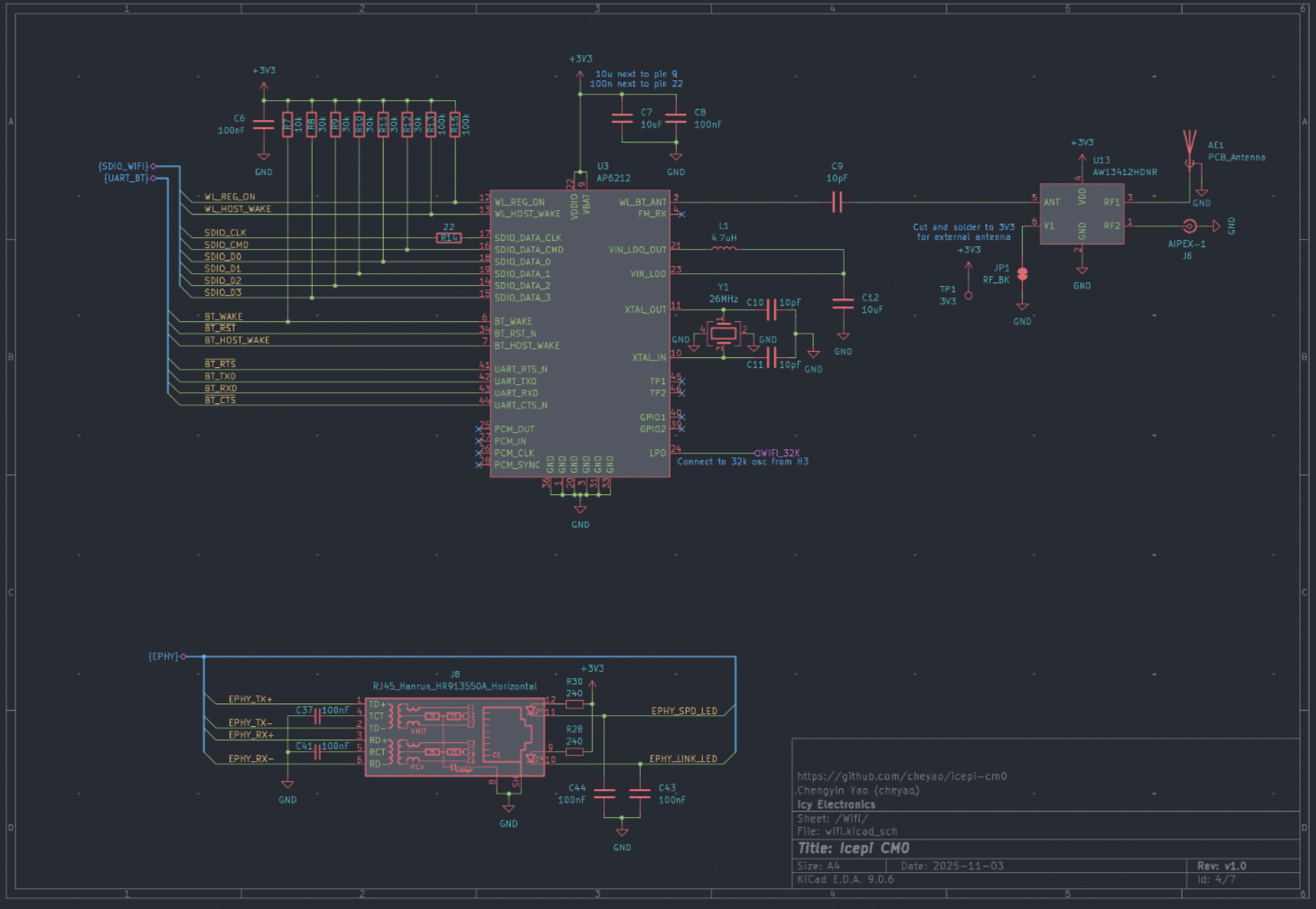The height and width of the screenshot is (909, 1316).
Task: Click the {SDIO_WIFI} bus label
Action: (123, 166)
